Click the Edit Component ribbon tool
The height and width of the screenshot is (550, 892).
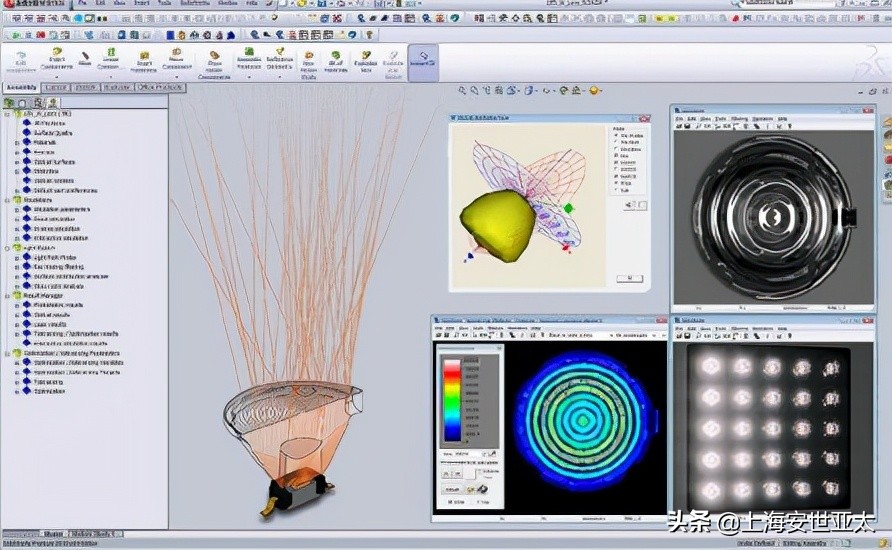21,63
